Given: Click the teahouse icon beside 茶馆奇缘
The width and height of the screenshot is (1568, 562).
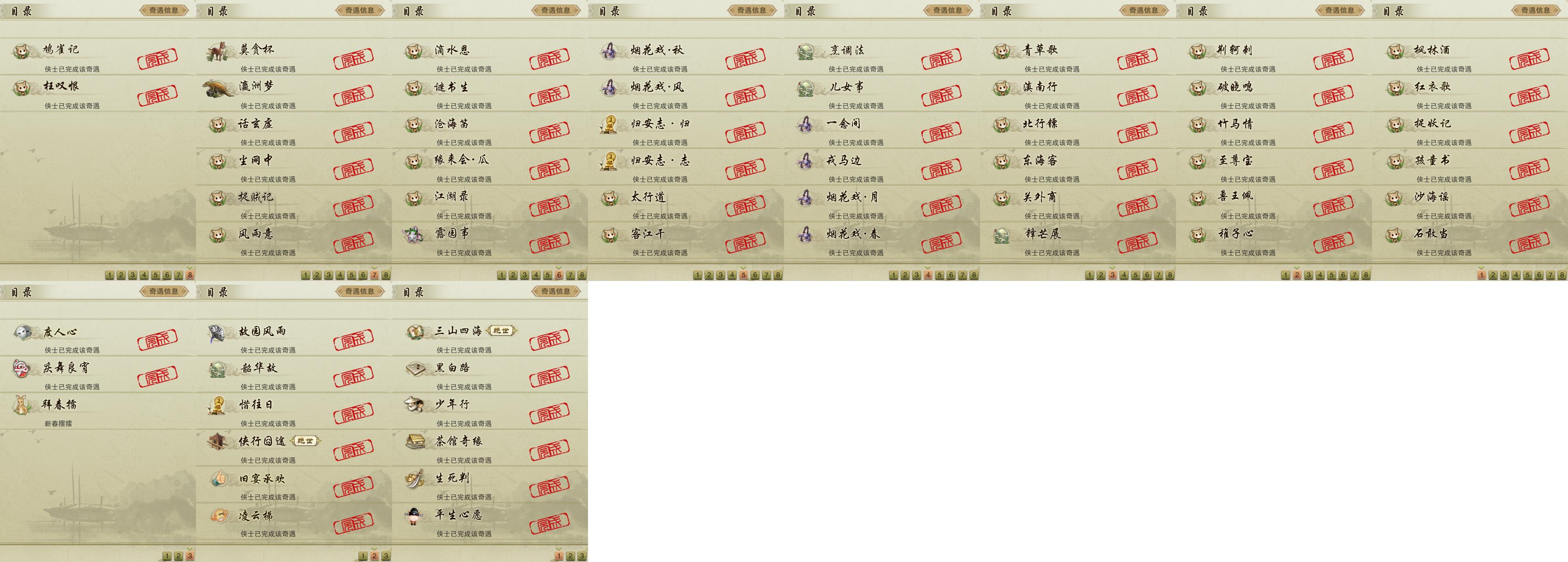Looking at the screenshot, I should point(415,441).
